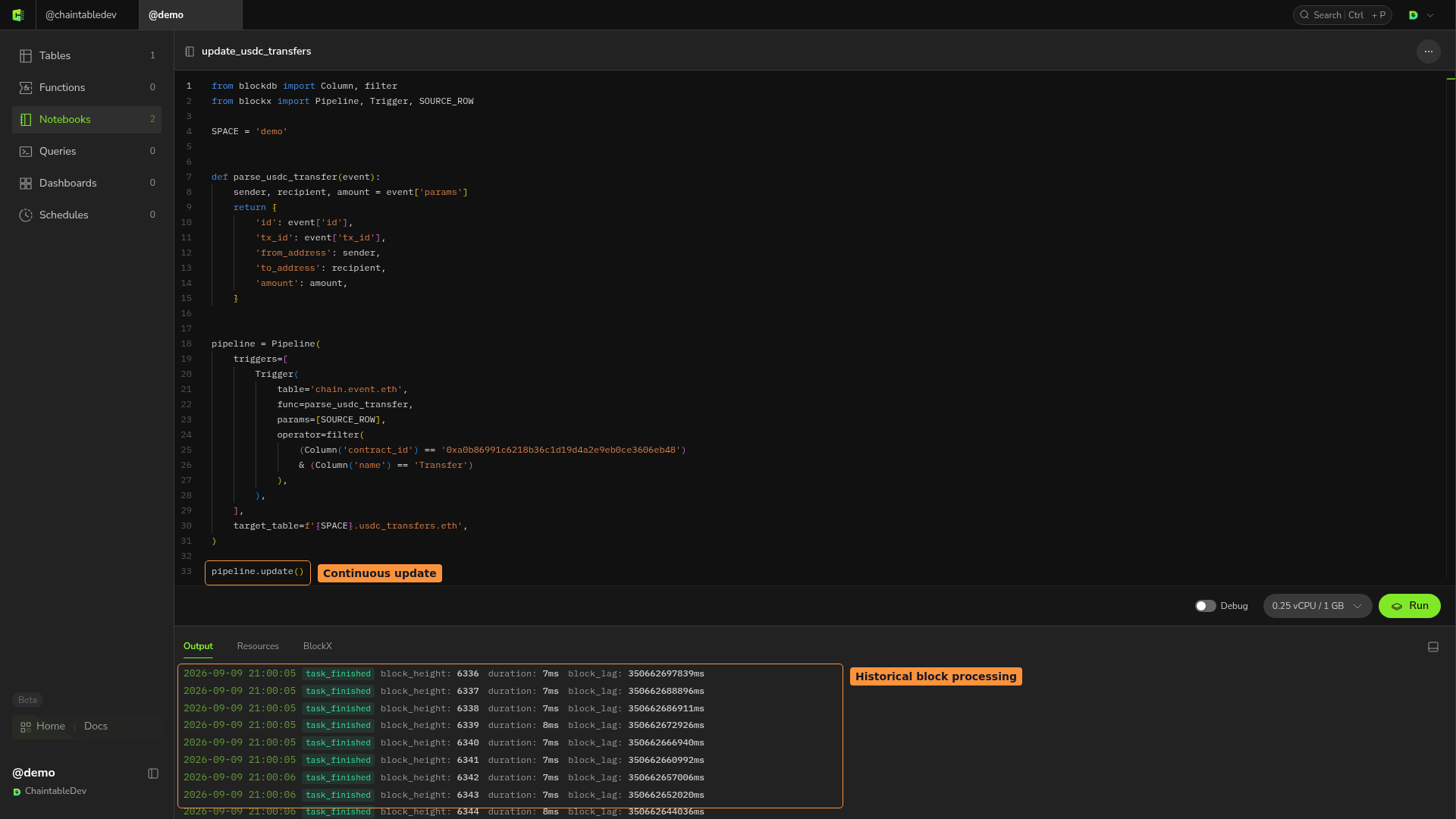Click the SPACE = 'demo' code line

pyautogui.click(x=249, y=132)
